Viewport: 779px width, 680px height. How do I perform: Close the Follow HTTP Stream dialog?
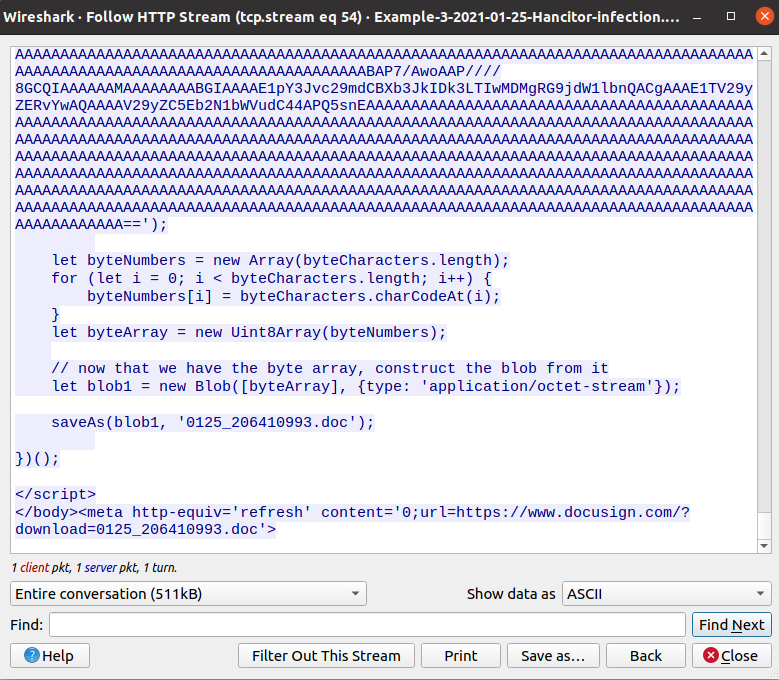731,656
